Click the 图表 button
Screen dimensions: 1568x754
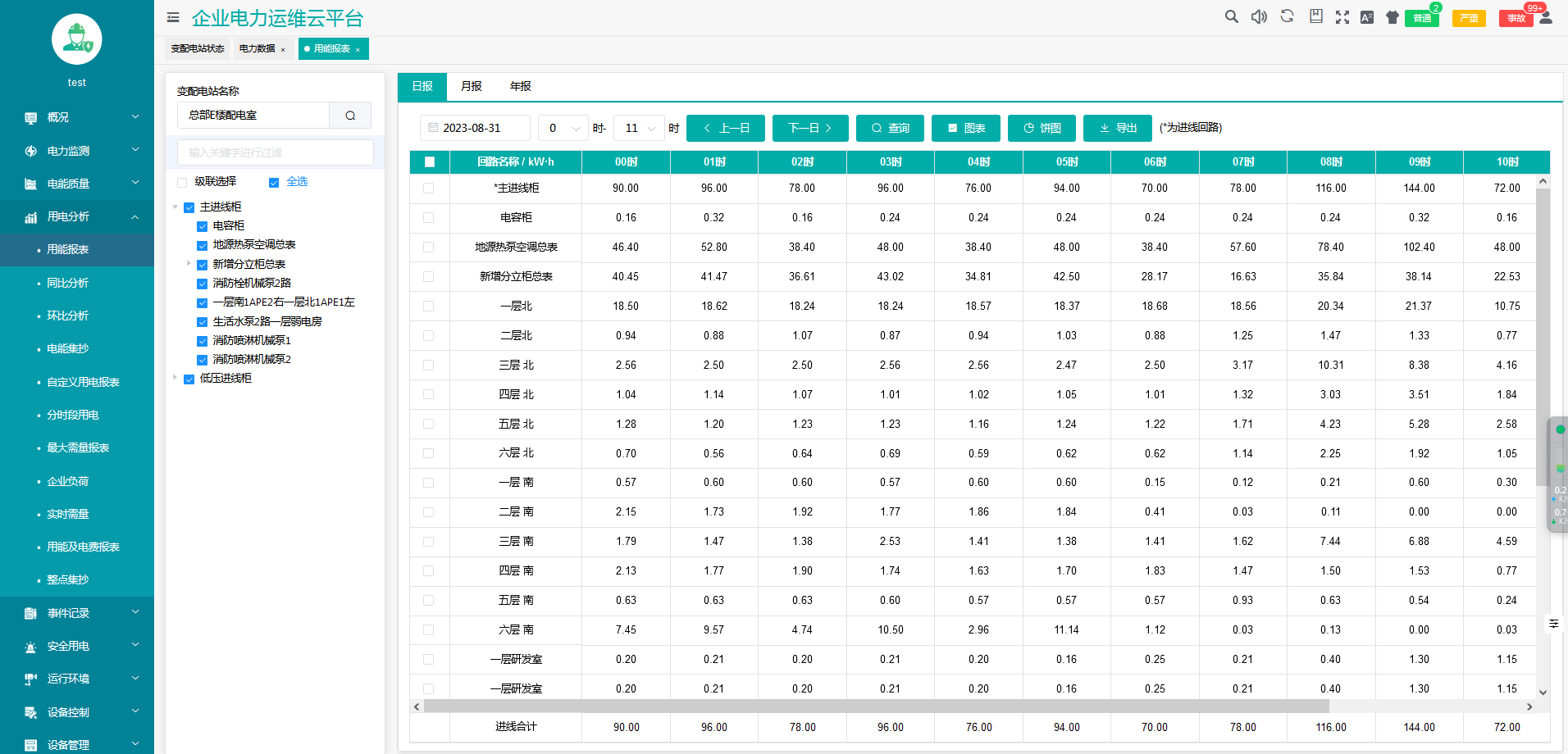(966, 128)
